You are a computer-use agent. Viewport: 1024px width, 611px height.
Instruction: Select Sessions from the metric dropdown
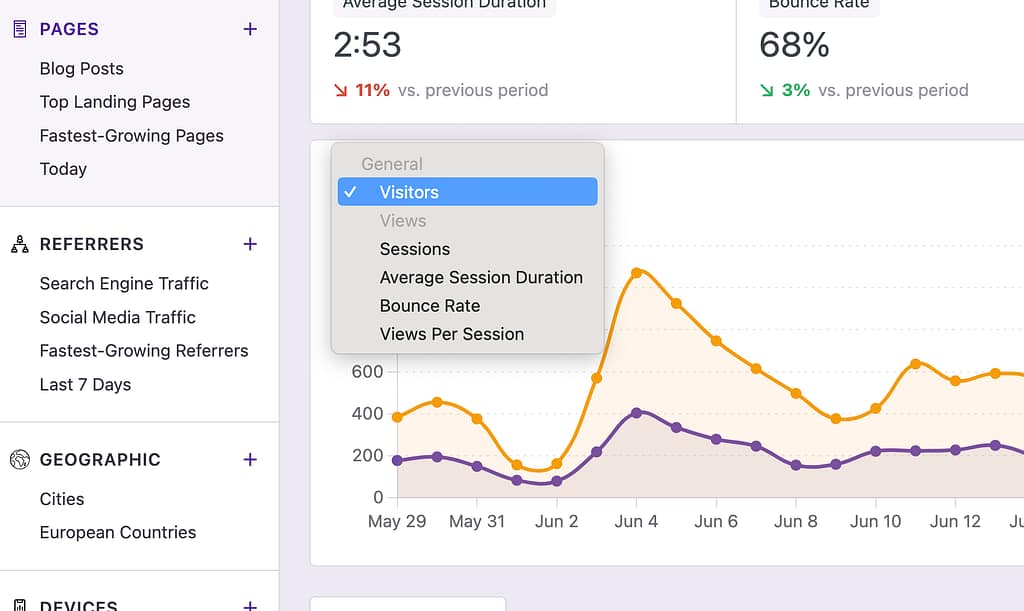coord(414,249)
